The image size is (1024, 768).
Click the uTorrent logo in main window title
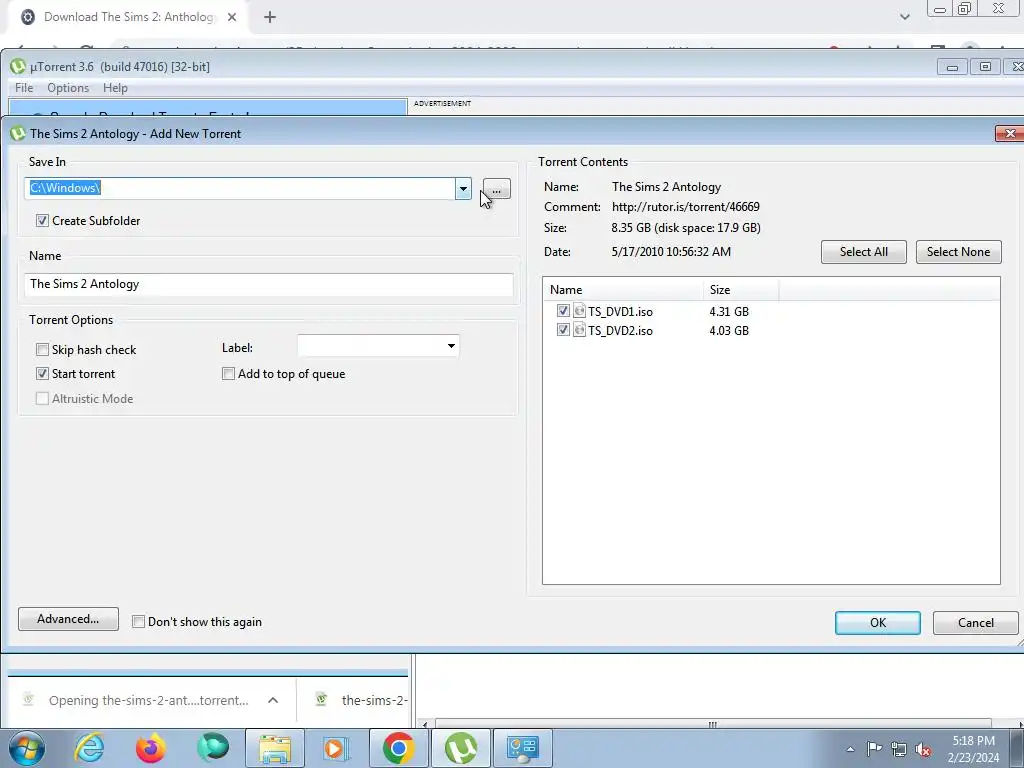(18, 67)
